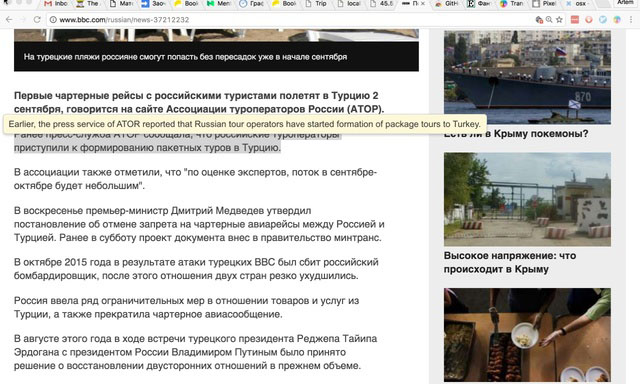Click the bold lead paragraph about charter flights

[x=199, y=102]
